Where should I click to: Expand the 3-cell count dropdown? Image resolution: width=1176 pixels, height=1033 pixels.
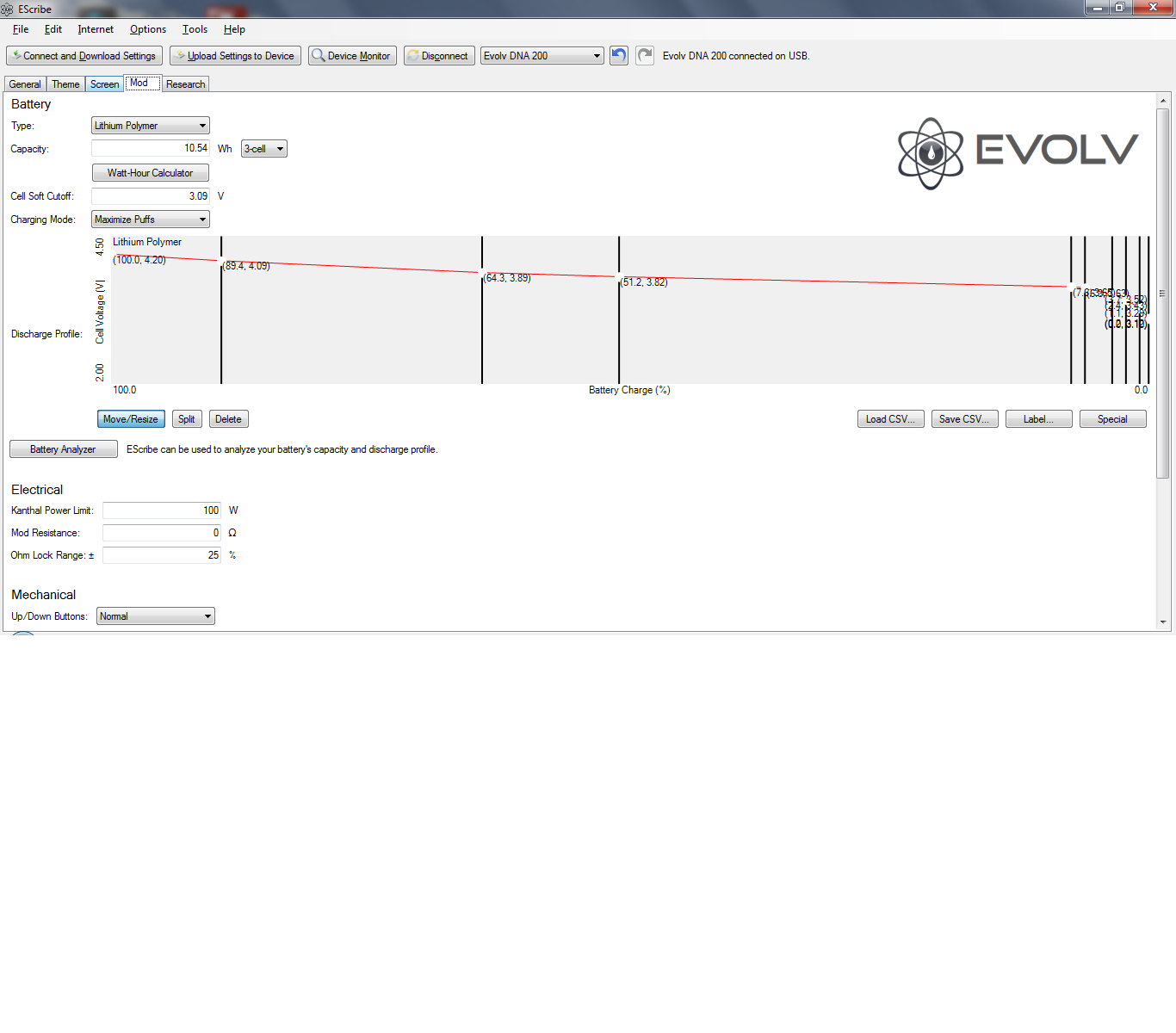263,149
